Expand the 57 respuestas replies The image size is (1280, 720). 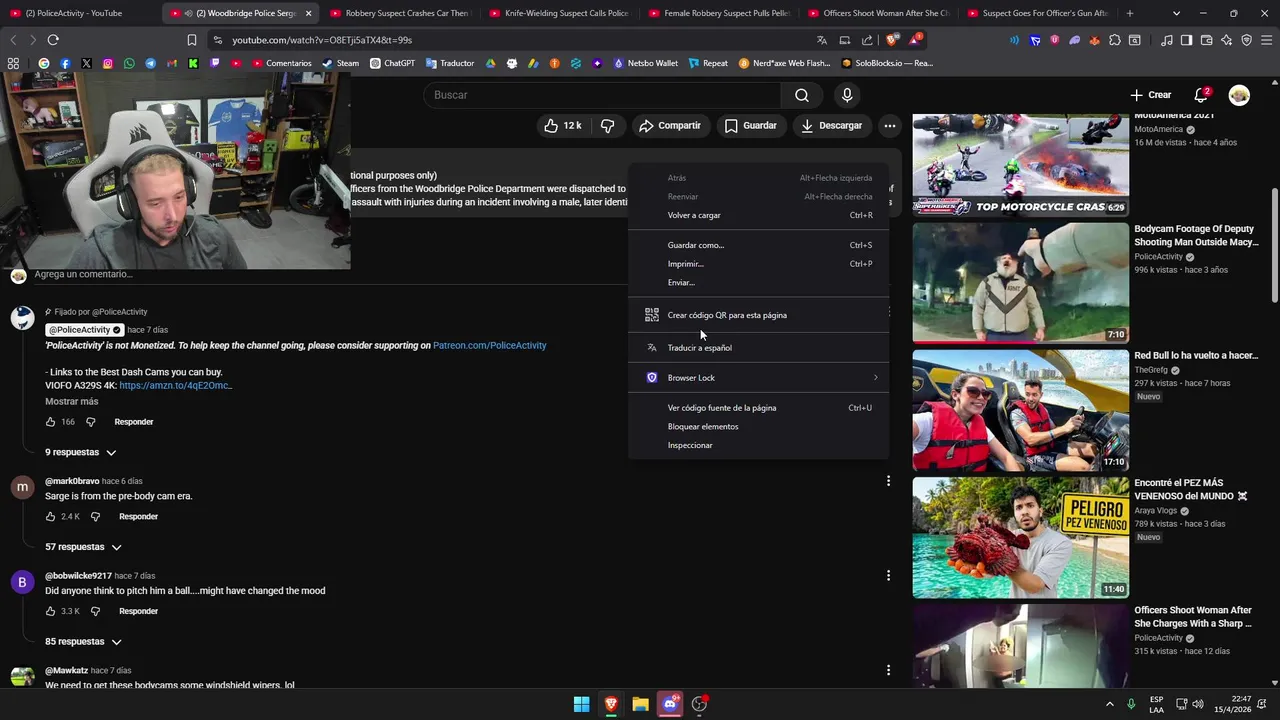point(83,547)
